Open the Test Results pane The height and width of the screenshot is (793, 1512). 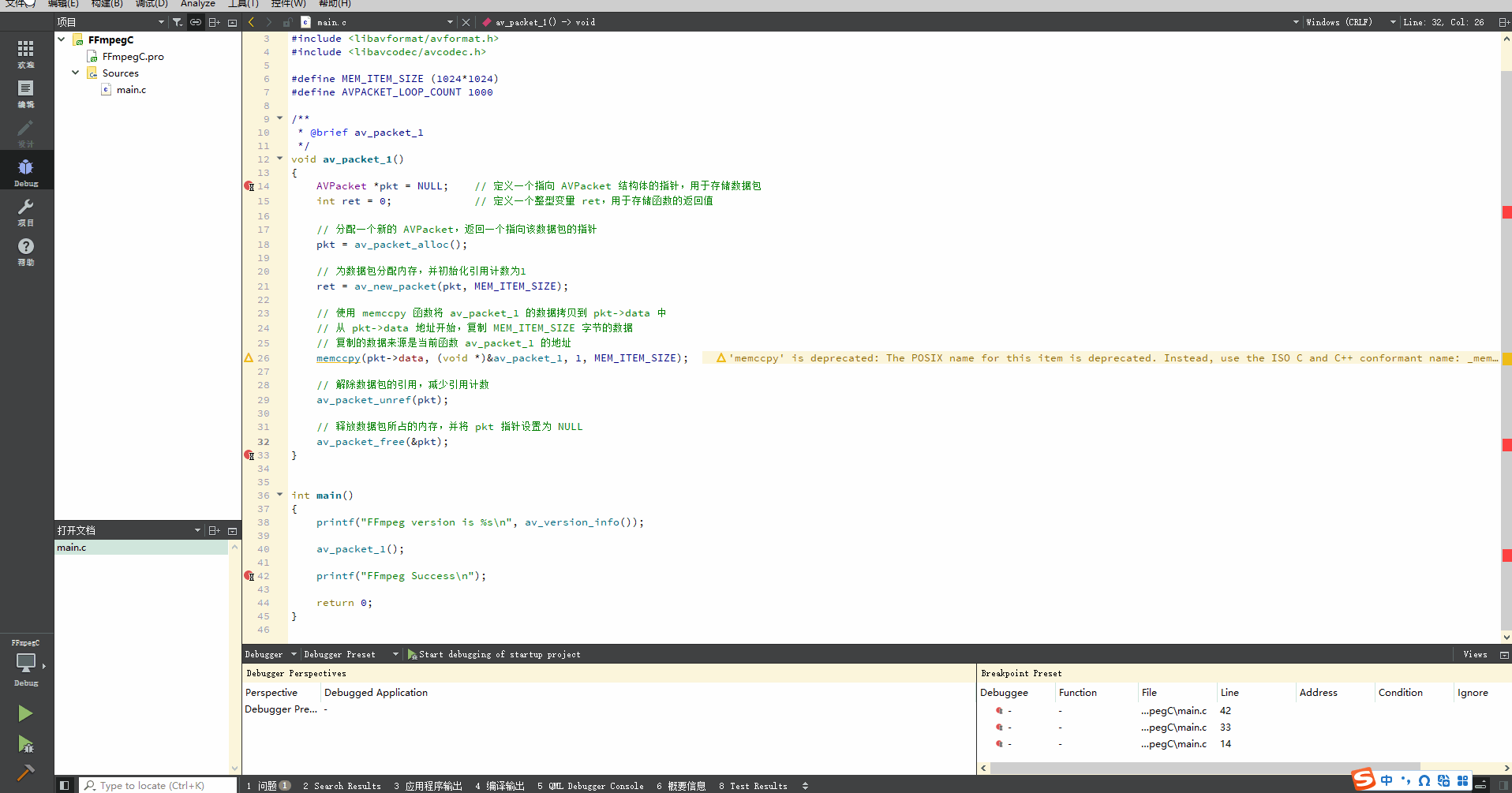[753, 785]
